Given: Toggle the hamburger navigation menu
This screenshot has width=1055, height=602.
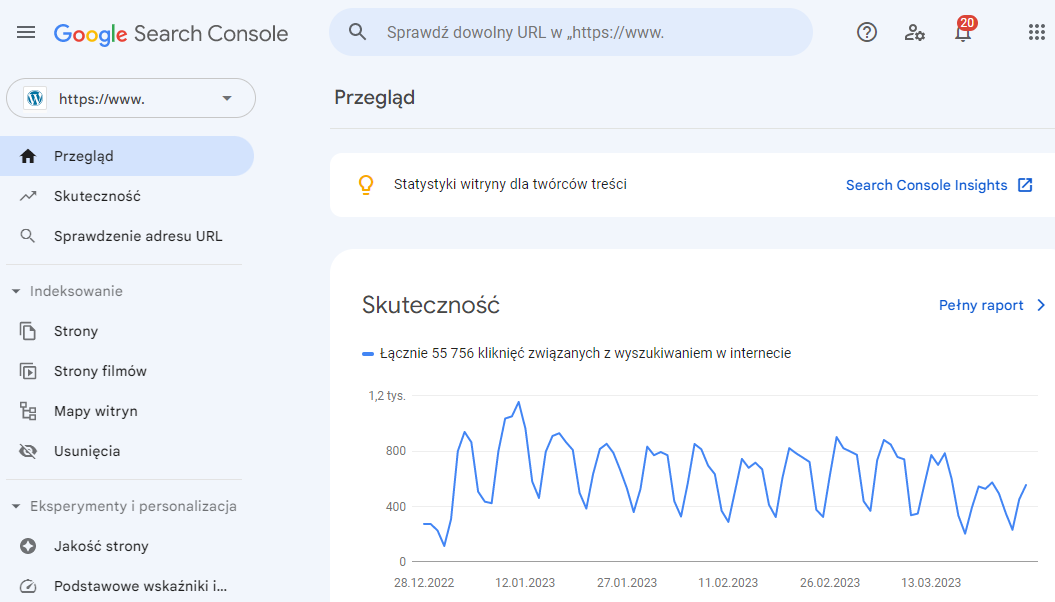Looking at the screenshot, I should [x=26, y=31].
